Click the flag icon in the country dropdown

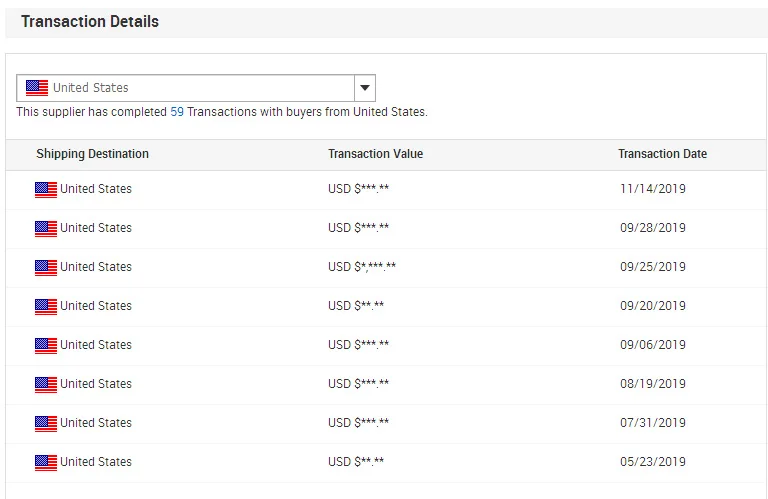37,88
